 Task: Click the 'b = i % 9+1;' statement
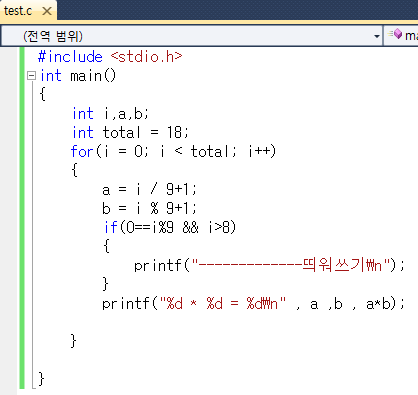pyautogui.click(x=149, y=208)
